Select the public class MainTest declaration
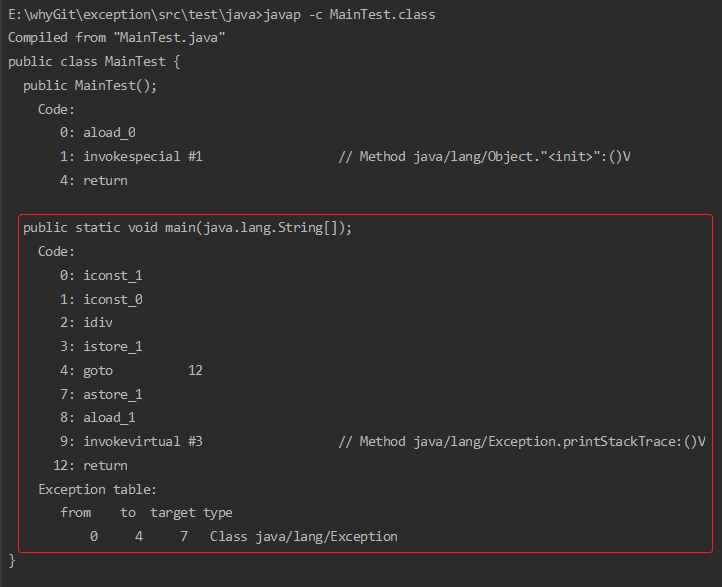Viewport: 722px width, 587px height. pyautogui.click(x=94, y=62)
